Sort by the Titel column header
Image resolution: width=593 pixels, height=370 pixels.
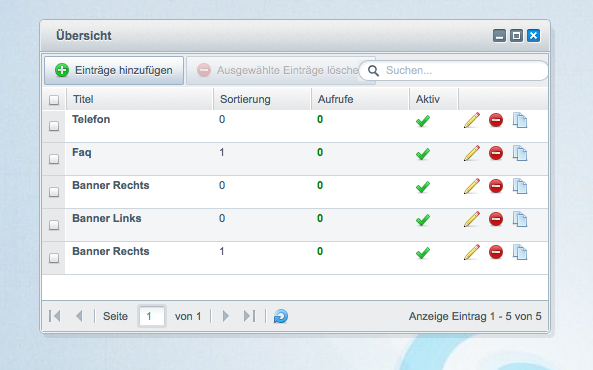(140, 99)
